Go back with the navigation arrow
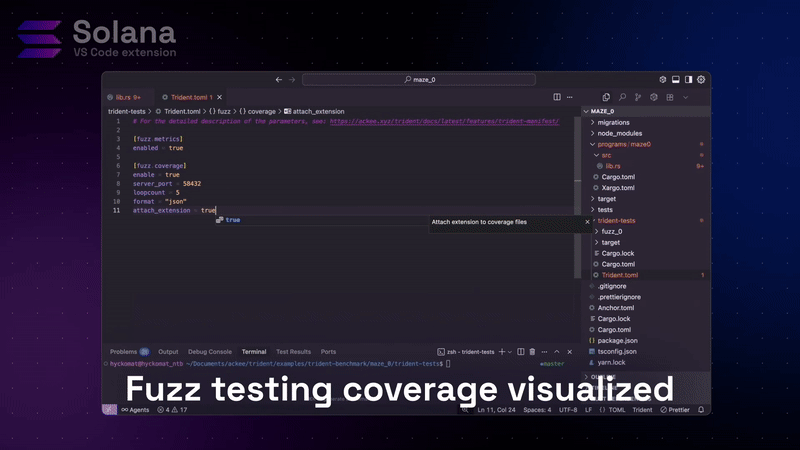 pos(279,79)
